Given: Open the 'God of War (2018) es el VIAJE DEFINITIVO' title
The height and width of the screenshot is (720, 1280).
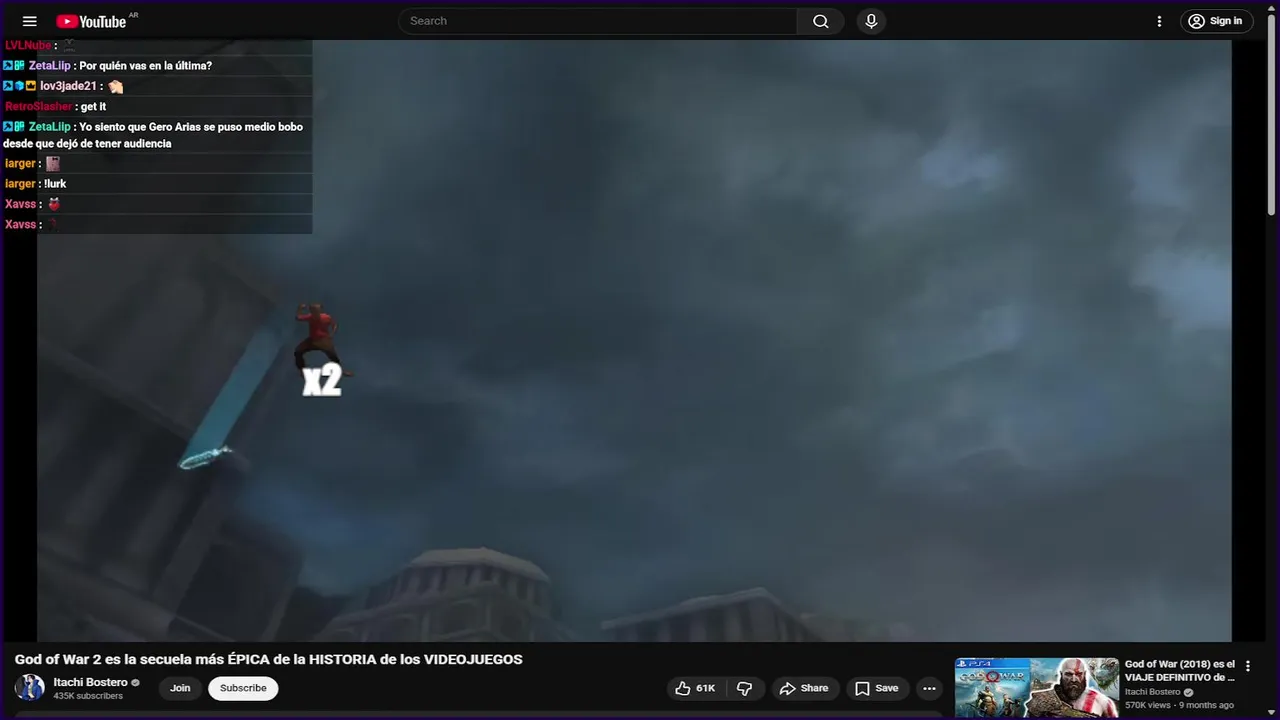Looking at the screenshot, I should (1180, 671).
